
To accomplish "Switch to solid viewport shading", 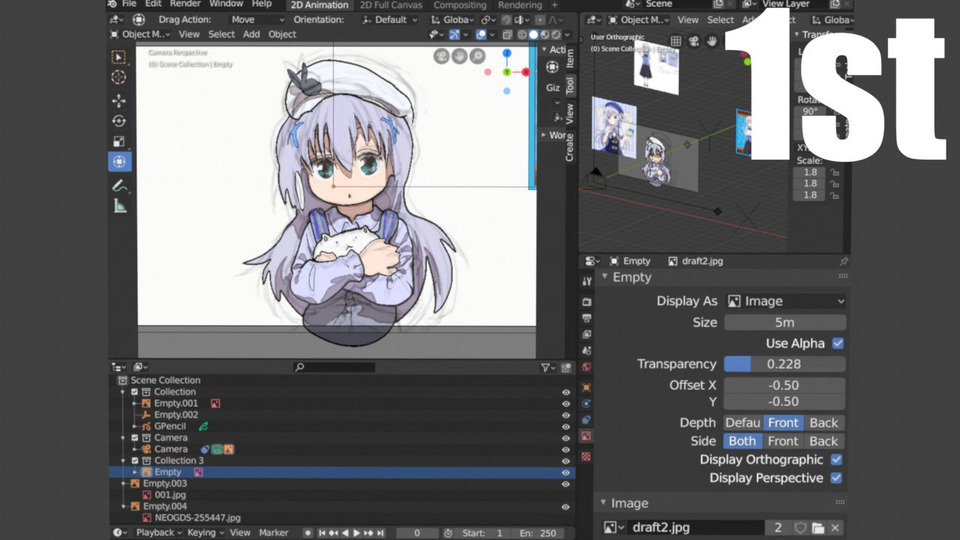I will [533, 35].
